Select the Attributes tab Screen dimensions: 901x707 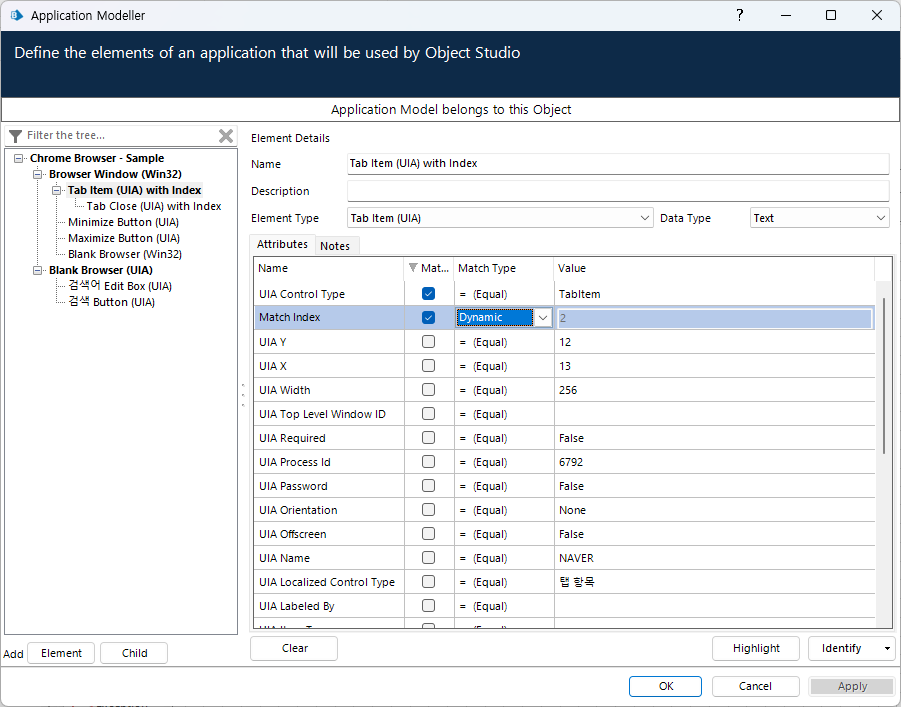point(282,245)
